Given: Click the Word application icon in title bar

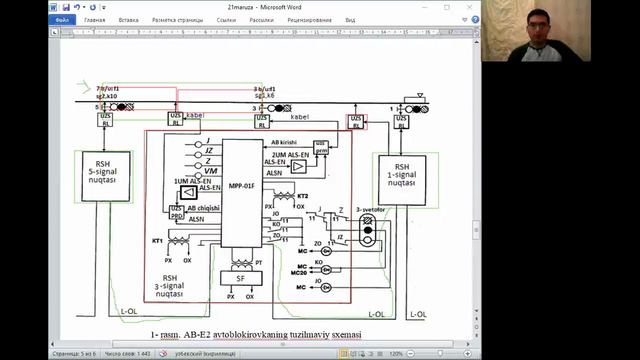Looking at the screenshot, I should (x=53, y=7).
